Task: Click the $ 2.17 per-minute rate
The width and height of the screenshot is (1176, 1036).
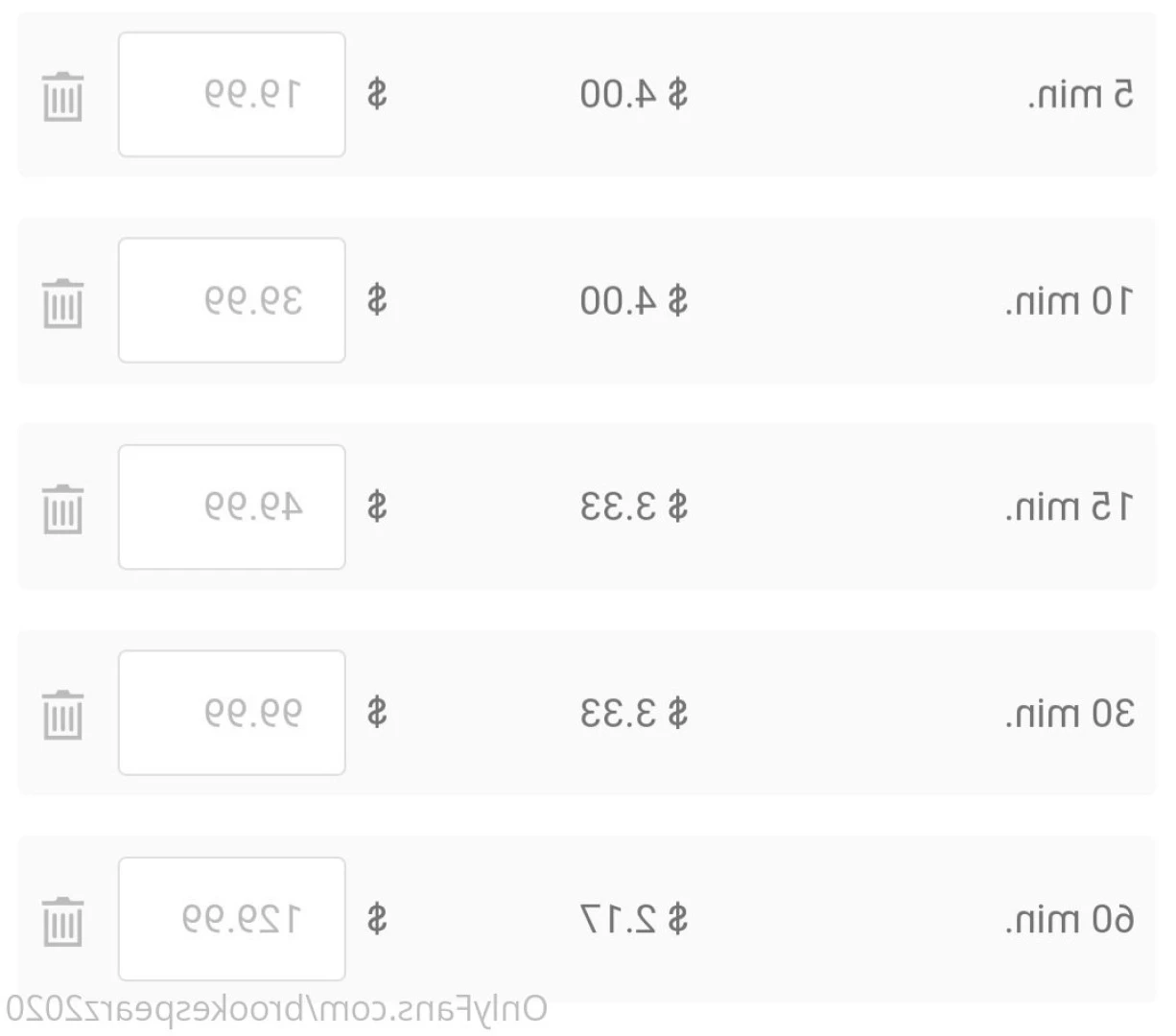Action: click(x=634, y=920)
